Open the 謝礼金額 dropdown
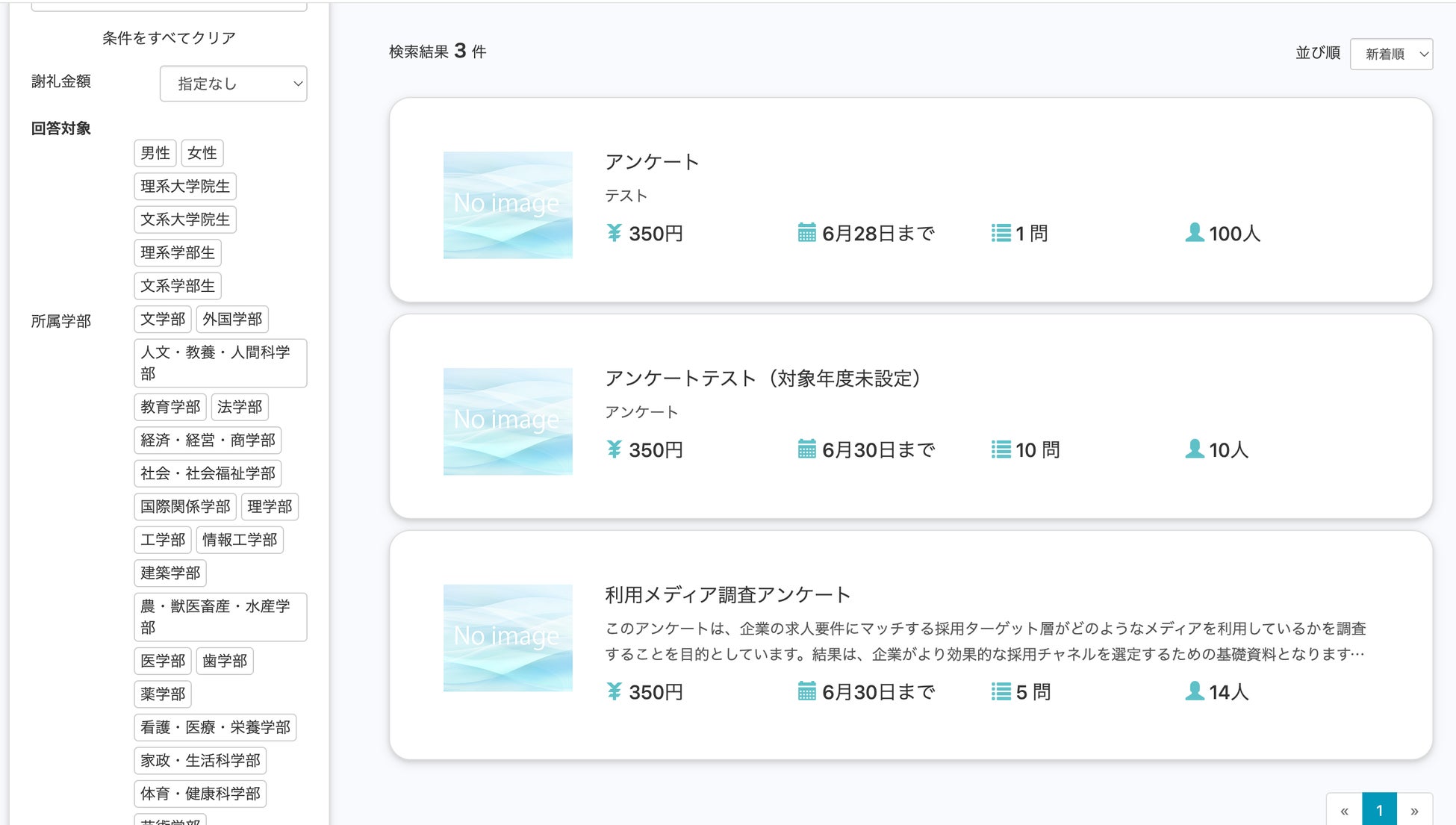Viewport: 1456px width, 825px height. click(233, 84)
